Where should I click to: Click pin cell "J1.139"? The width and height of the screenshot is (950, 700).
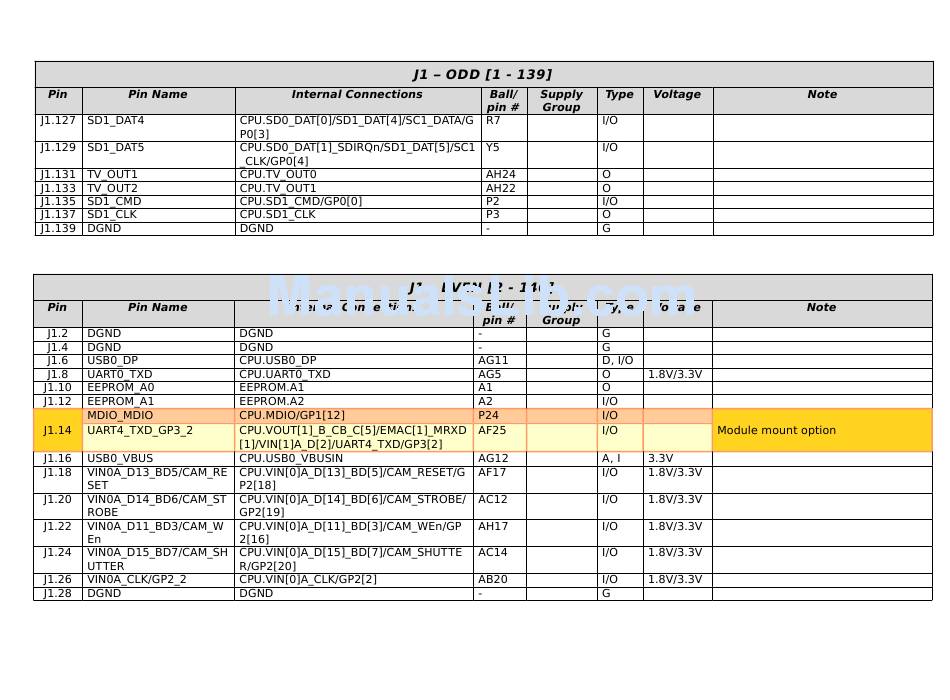tap(58, 228)
